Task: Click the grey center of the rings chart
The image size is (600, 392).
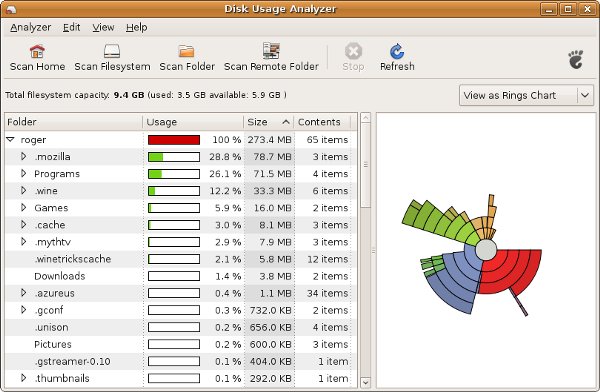Action: tap(486, 250)
